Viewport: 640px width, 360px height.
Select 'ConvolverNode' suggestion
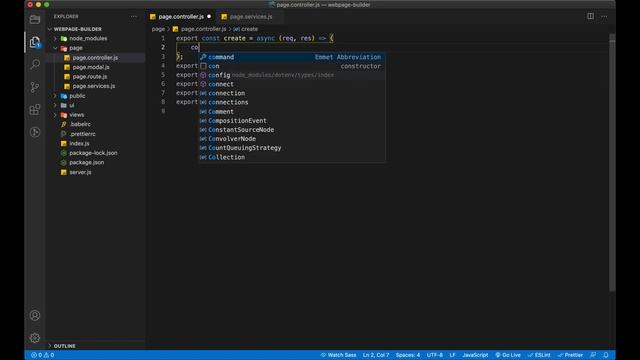[x=291, y=139]
